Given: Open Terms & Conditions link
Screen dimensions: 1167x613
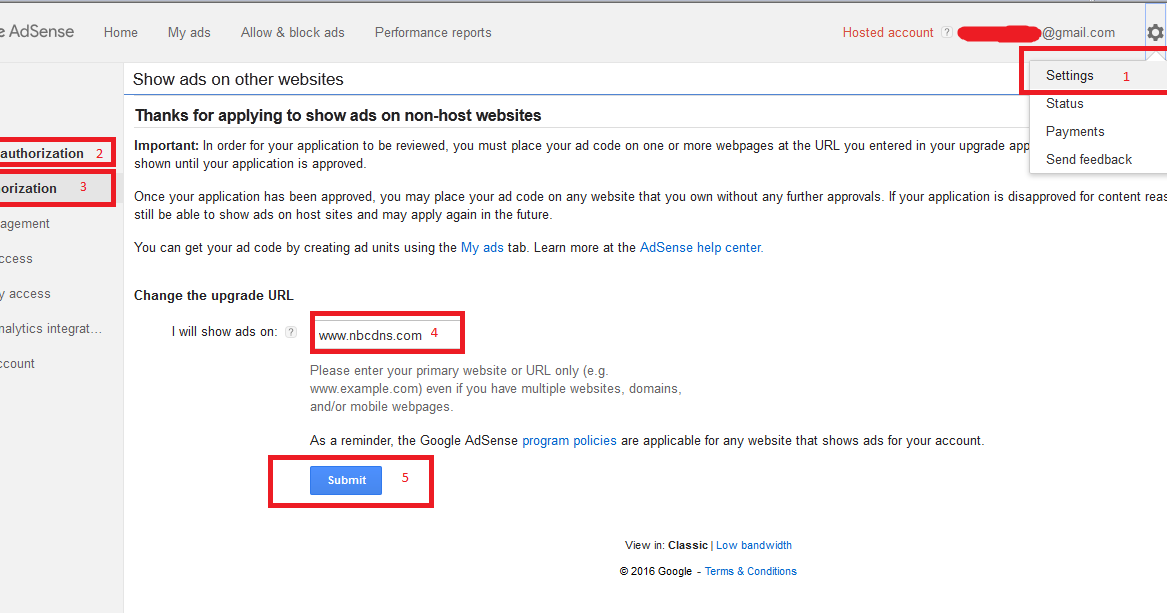Looking at the screenshot, I should (751, 571).
